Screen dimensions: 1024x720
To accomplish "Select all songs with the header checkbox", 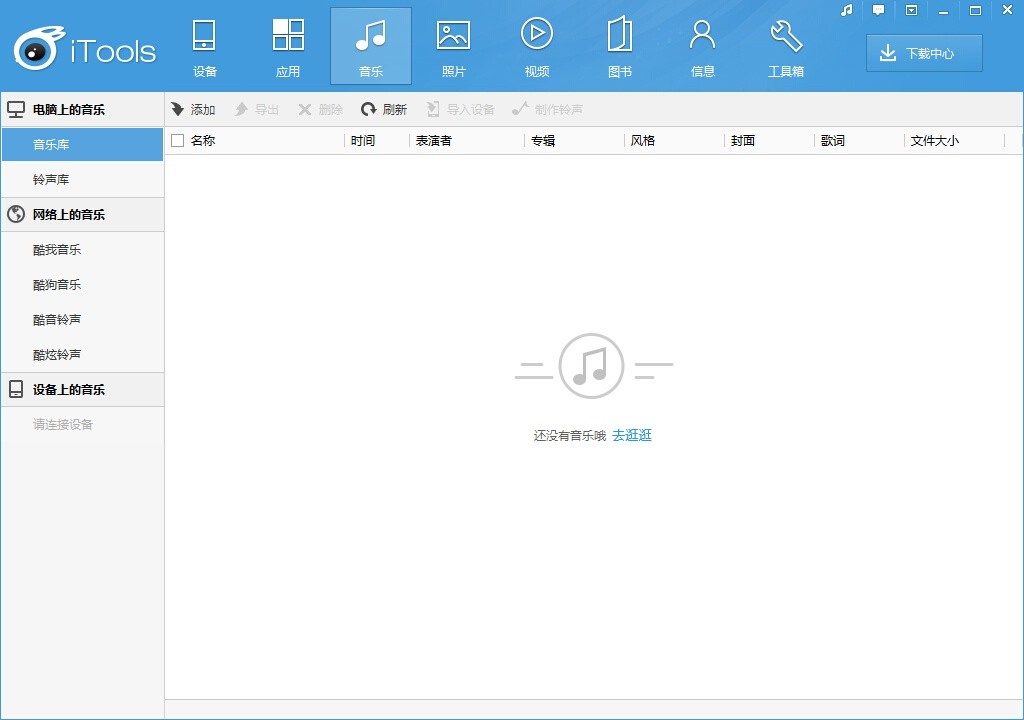I will coord(176,140).
